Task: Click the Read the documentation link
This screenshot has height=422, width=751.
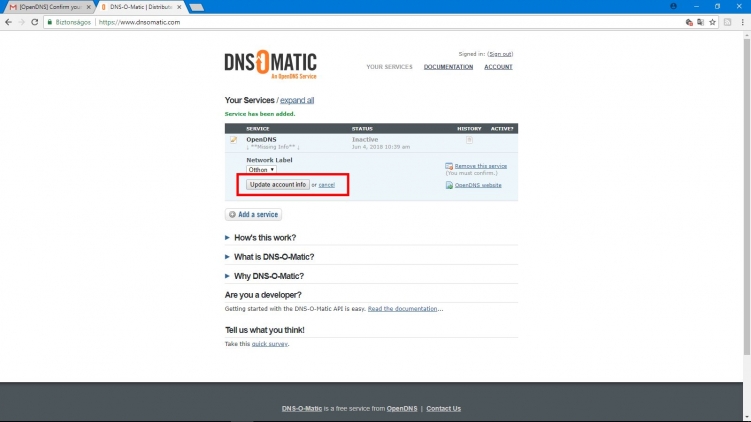Action: [x=402, y=309]
